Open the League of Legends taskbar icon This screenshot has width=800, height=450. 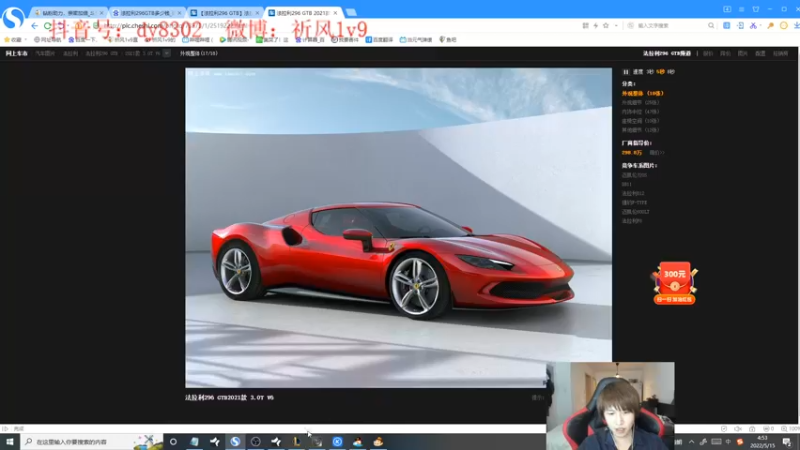click(x=296, y=442)
